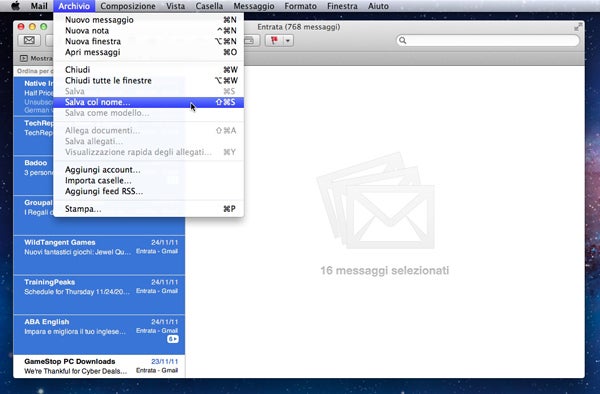
Task: Open the Messaggio menu
Action: [x=254, y=6]
